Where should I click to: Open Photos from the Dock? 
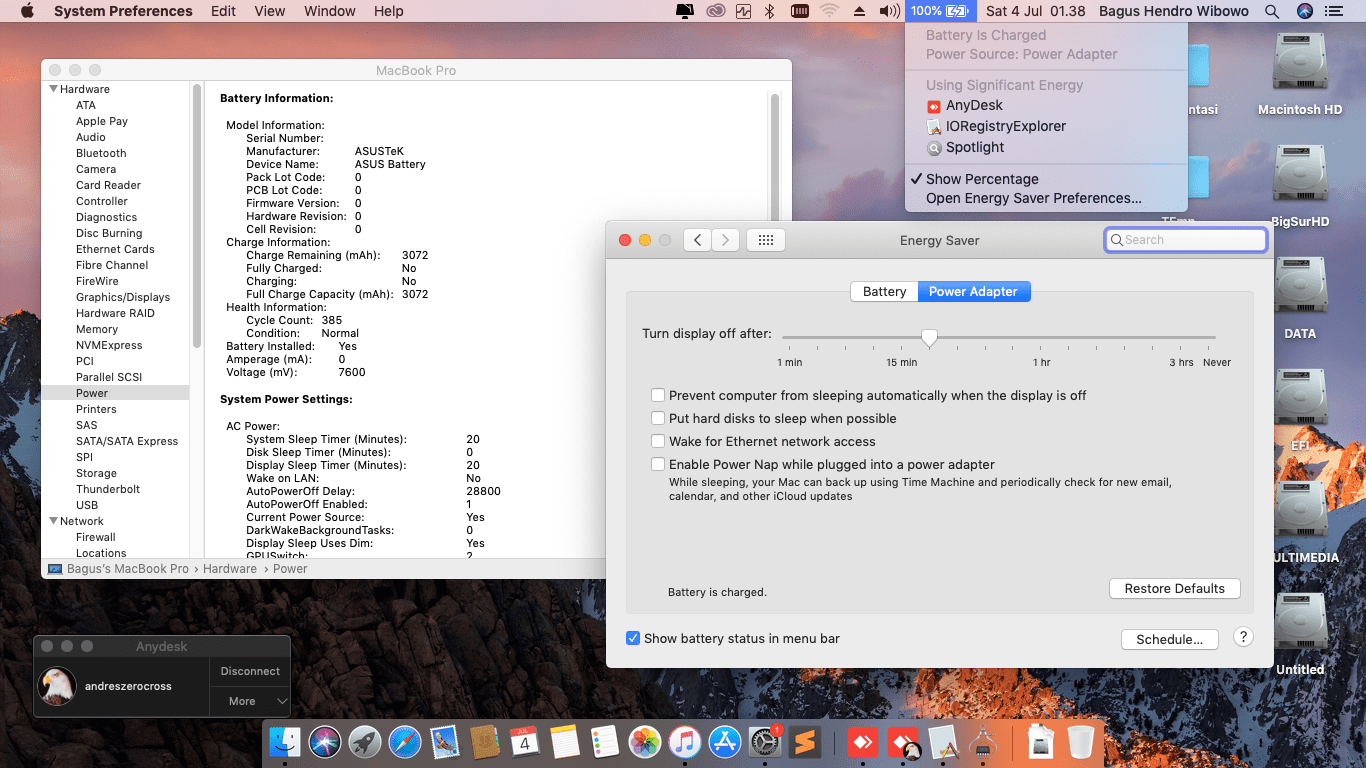point(645,742)
